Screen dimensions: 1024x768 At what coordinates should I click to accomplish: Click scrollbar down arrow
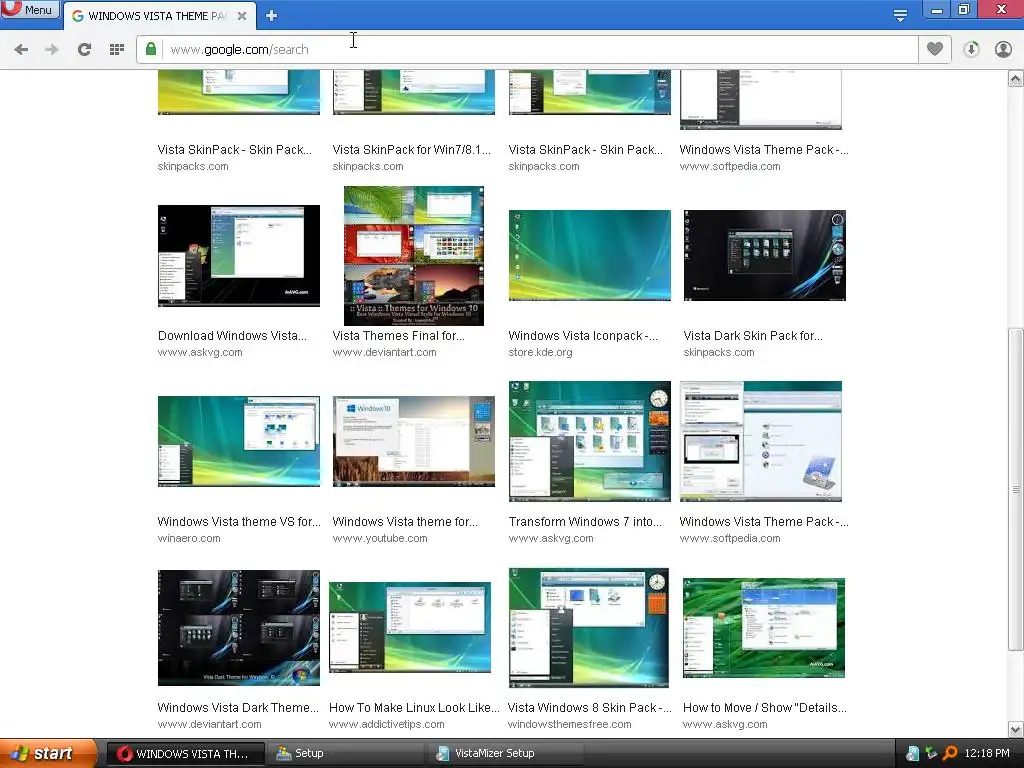click(x=1016, y=729)
